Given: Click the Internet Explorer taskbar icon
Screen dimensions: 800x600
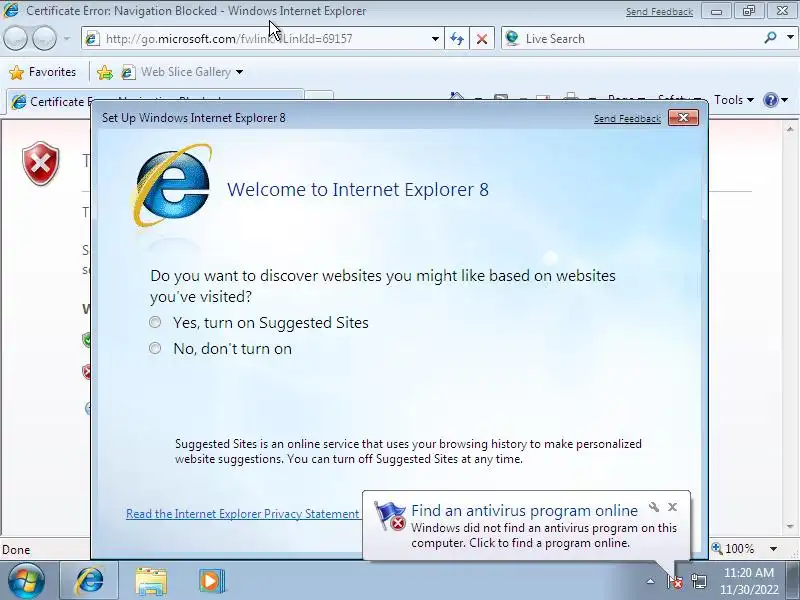Looking at the screenshot, I should pyautogui.click(x=89, y=581).
